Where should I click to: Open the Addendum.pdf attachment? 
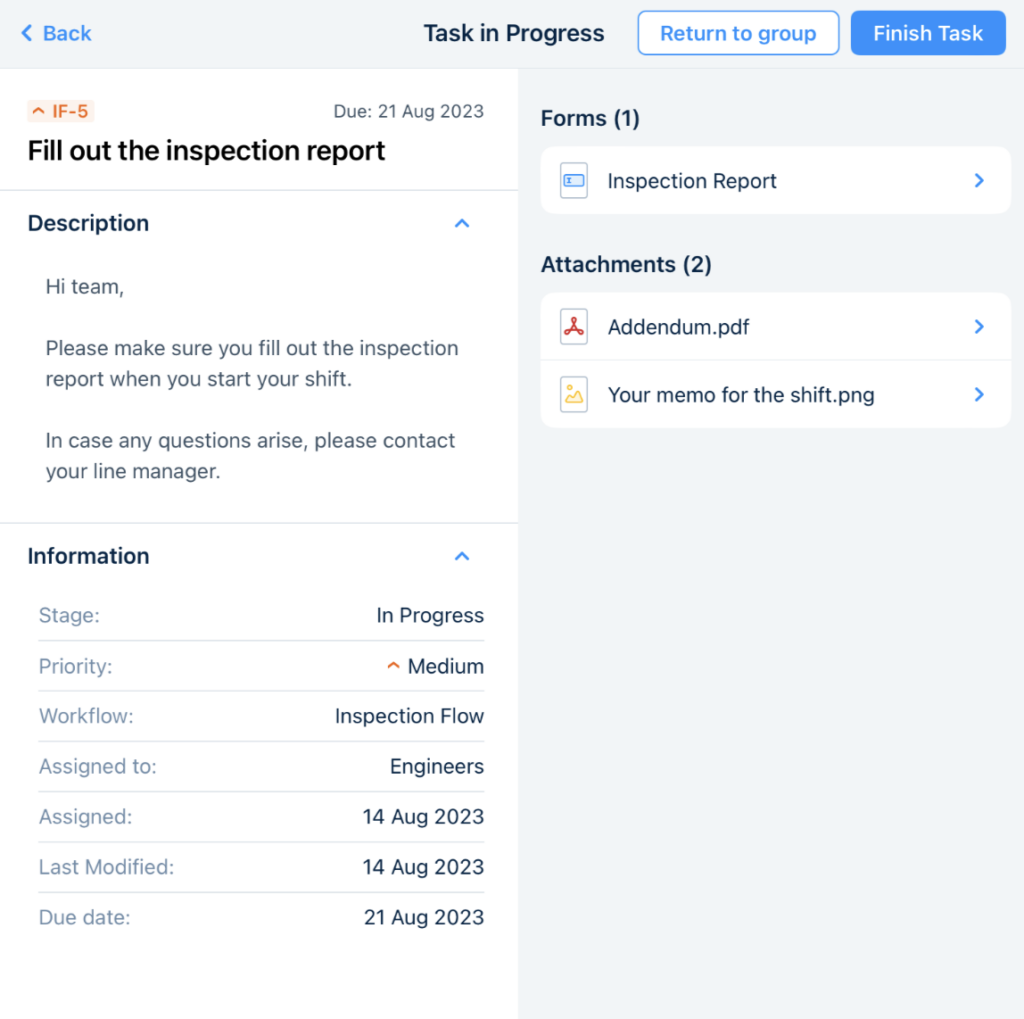[679, 327]
